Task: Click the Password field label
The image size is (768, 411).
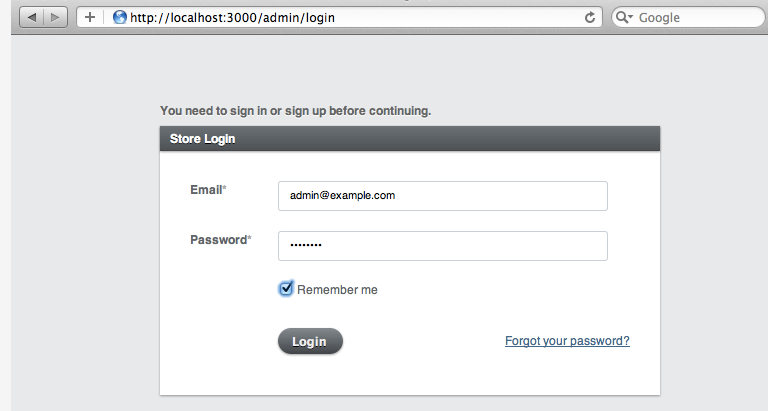Action: (218, 240)
